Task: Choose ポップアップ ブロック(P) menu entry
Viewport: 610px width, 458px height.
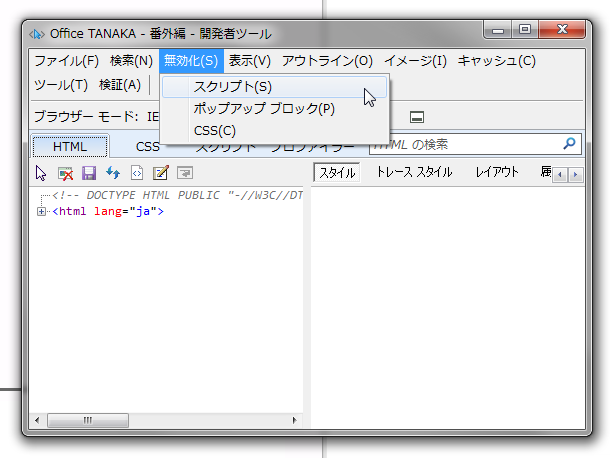Action: click(274, 109)
